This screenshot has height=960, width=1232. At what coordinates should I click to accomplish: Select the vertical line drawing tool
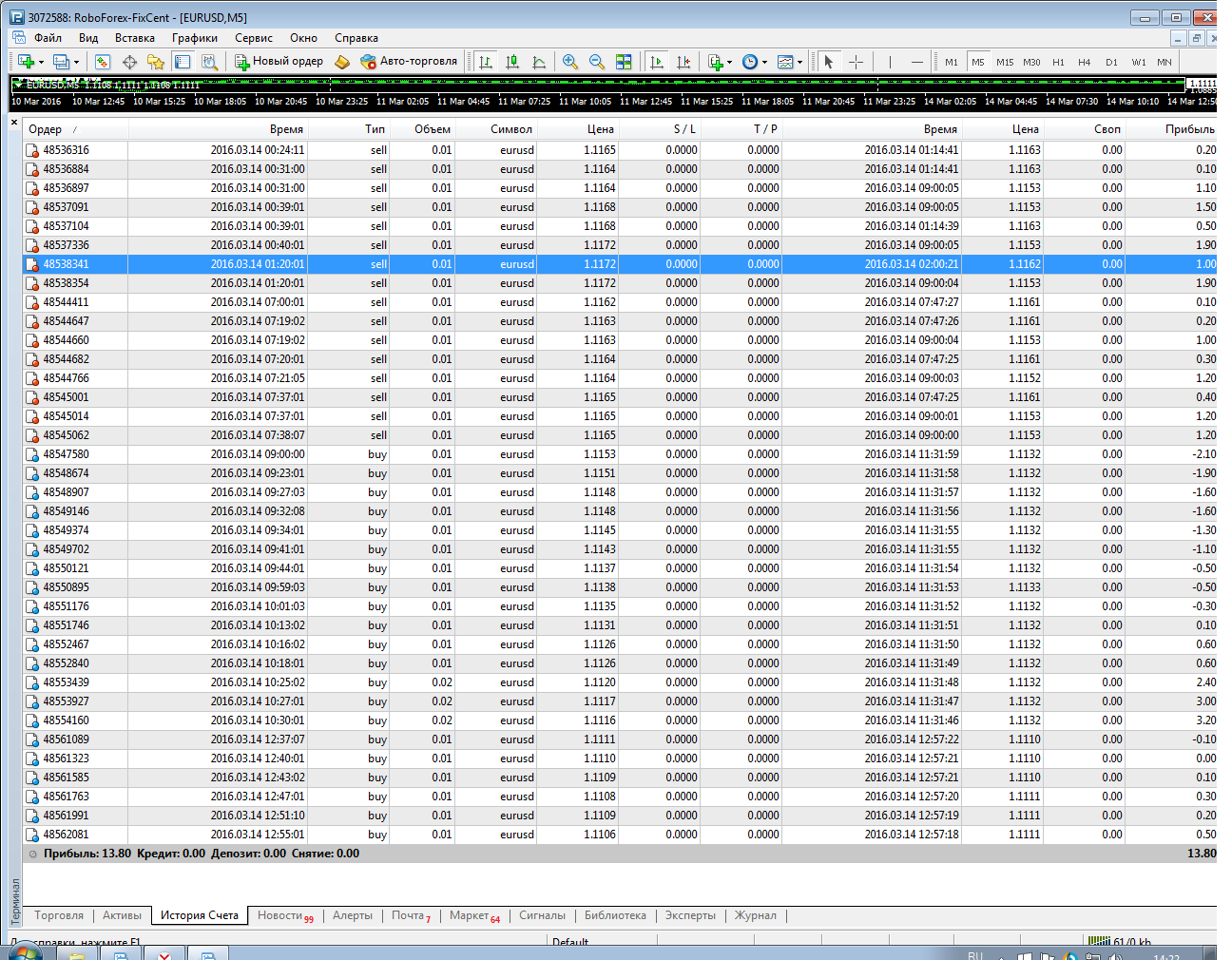890,62
